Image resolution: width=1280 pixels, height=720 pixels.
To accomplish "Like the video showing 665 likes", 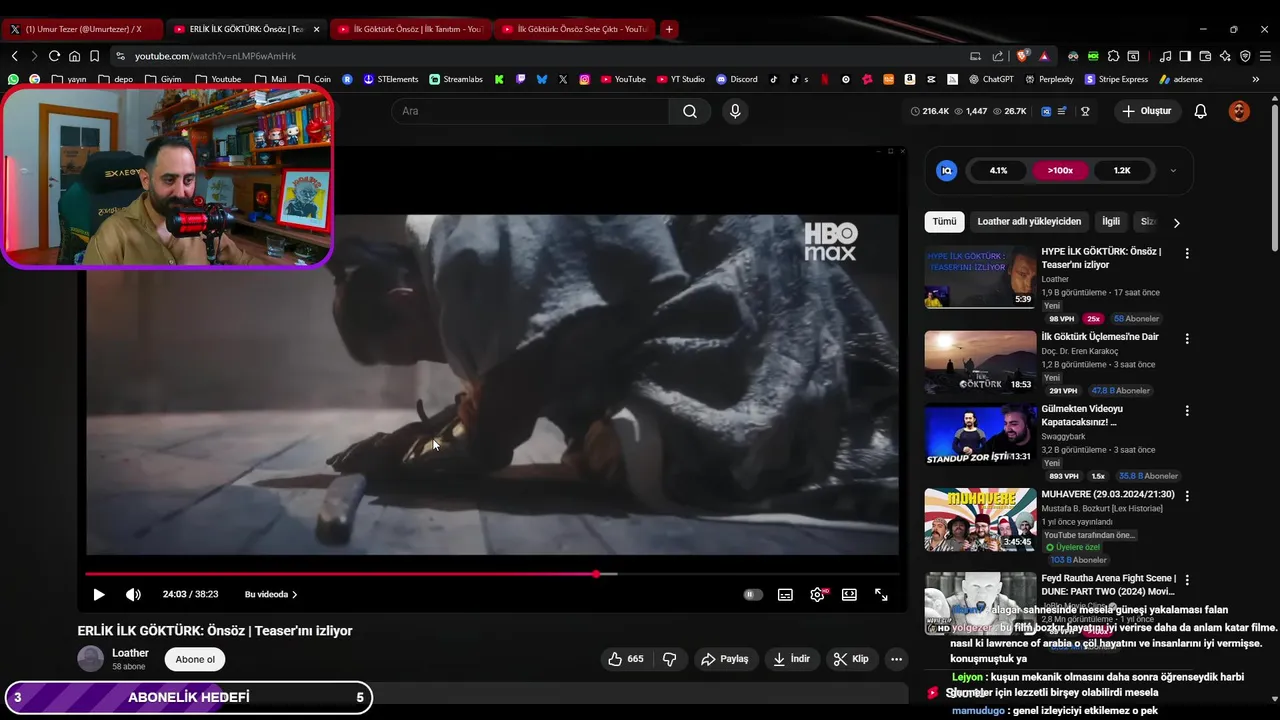I will pos(625,659).
